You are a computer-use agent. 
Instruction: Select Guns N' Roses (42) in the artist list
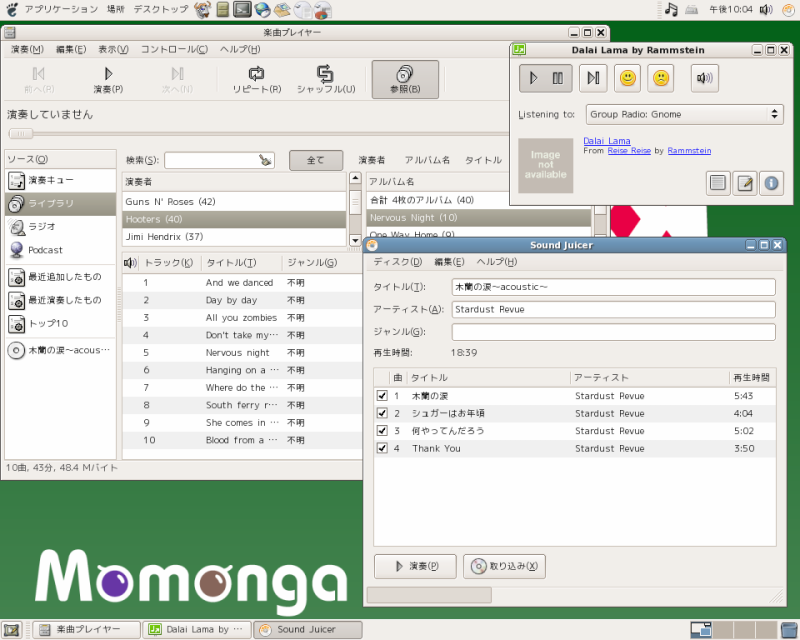click(234, 202)
